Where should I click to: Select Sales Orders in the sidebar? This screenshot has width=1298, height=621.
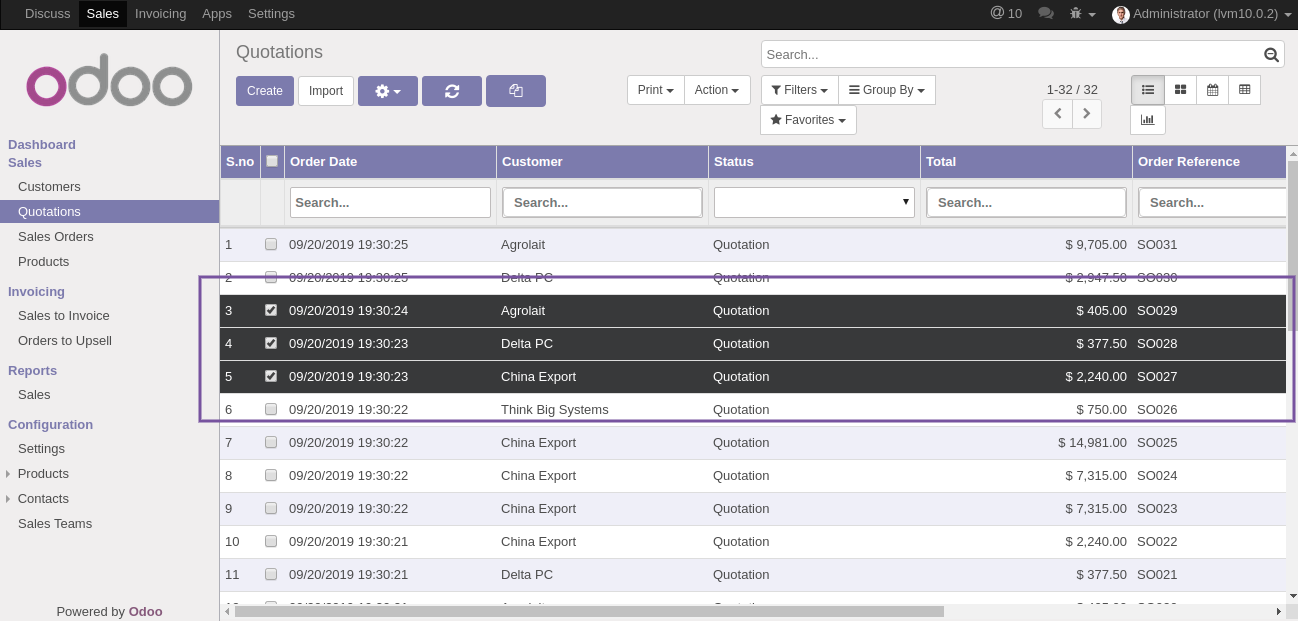[x=56, y=237]
